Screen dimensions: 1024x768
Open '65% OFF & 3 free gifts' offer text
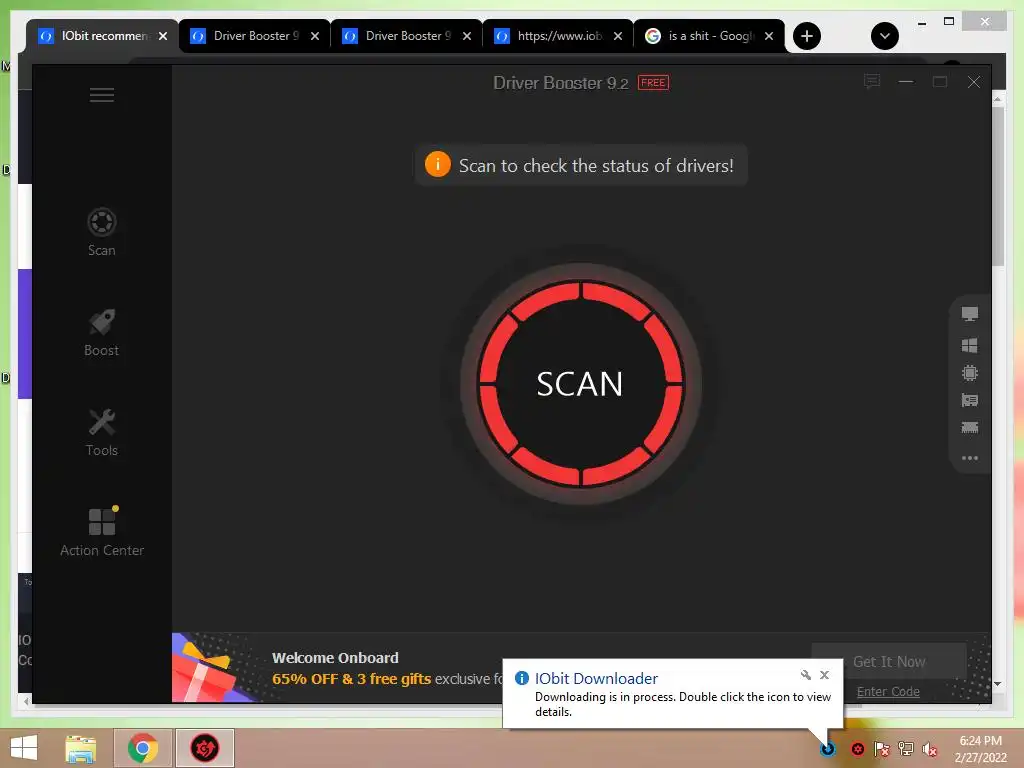[x=351, y=679]
